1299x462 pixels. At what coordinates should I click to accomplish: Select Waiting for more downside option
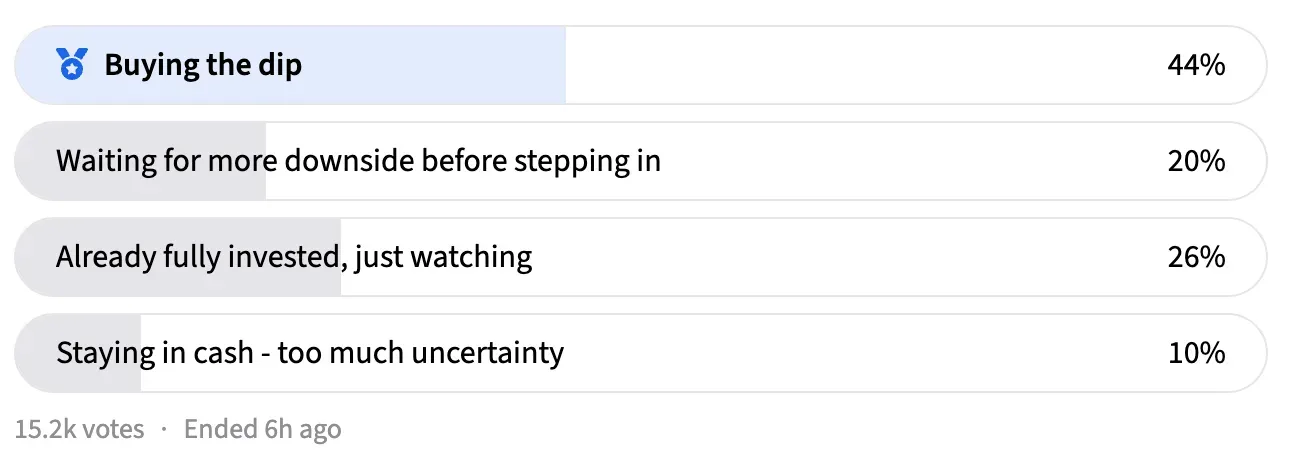point(640,161)
